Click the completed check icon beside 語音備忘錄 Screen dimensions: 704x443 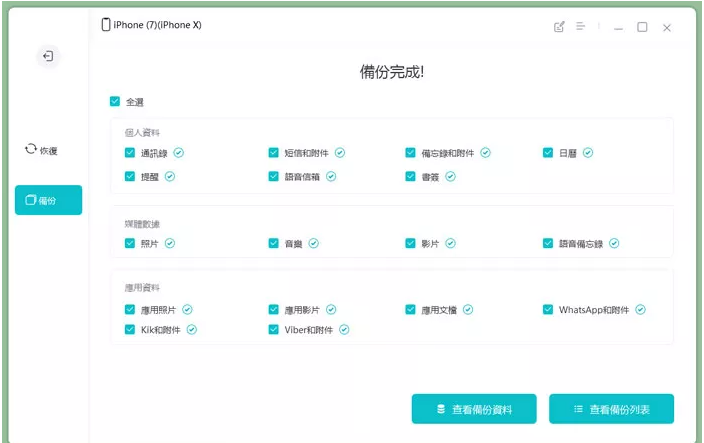pos(614,243)
